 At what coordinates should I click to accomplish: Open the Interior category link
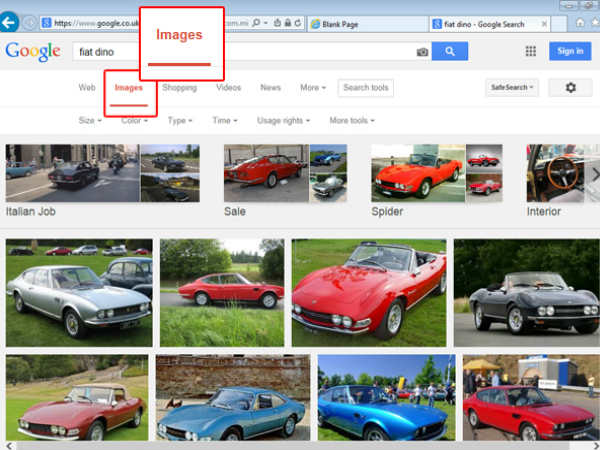pos(543,212)
